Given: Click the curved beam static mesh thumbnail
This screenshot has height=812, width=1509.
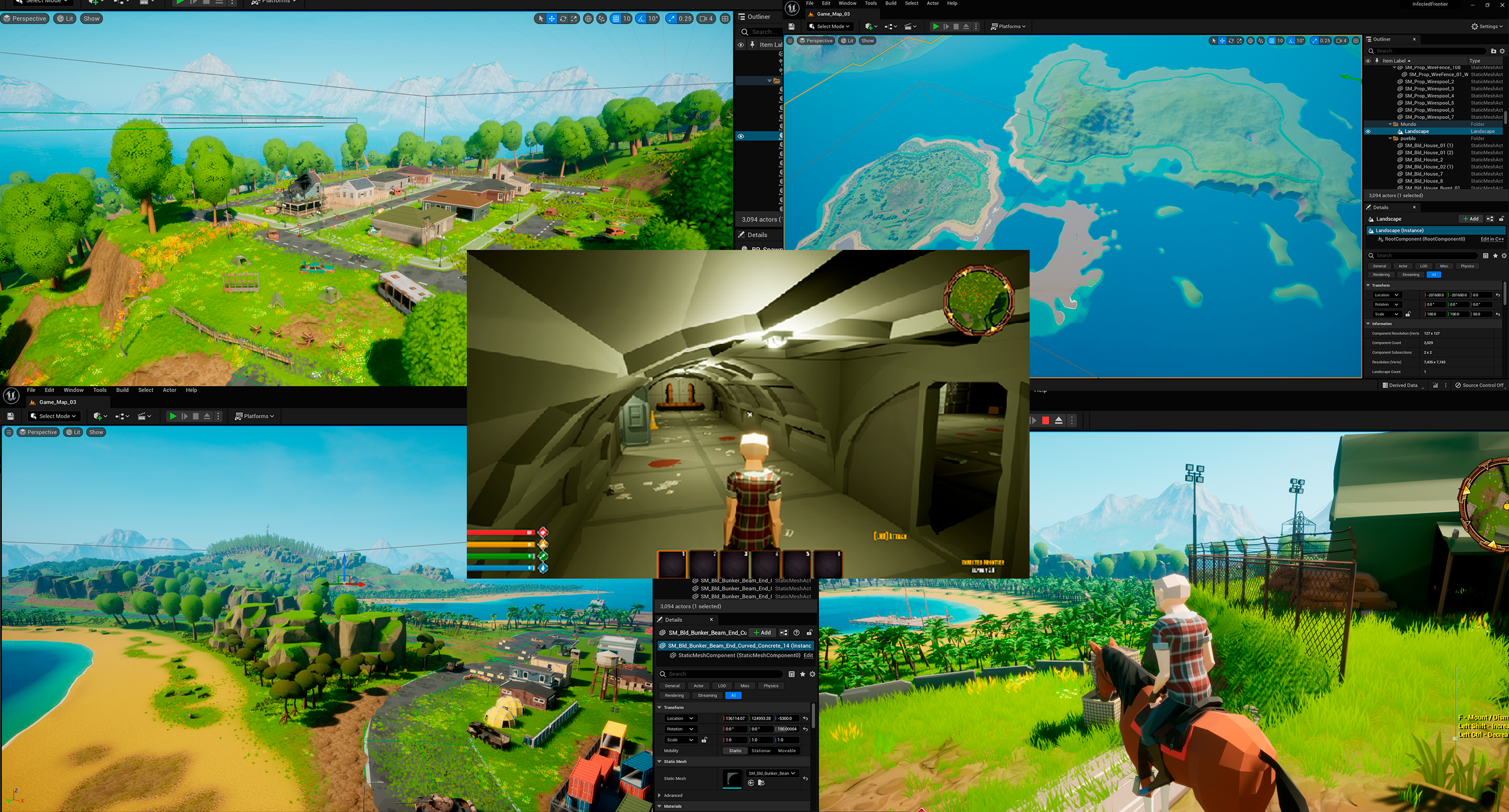Looking at the screenshot, I should 732,778.
